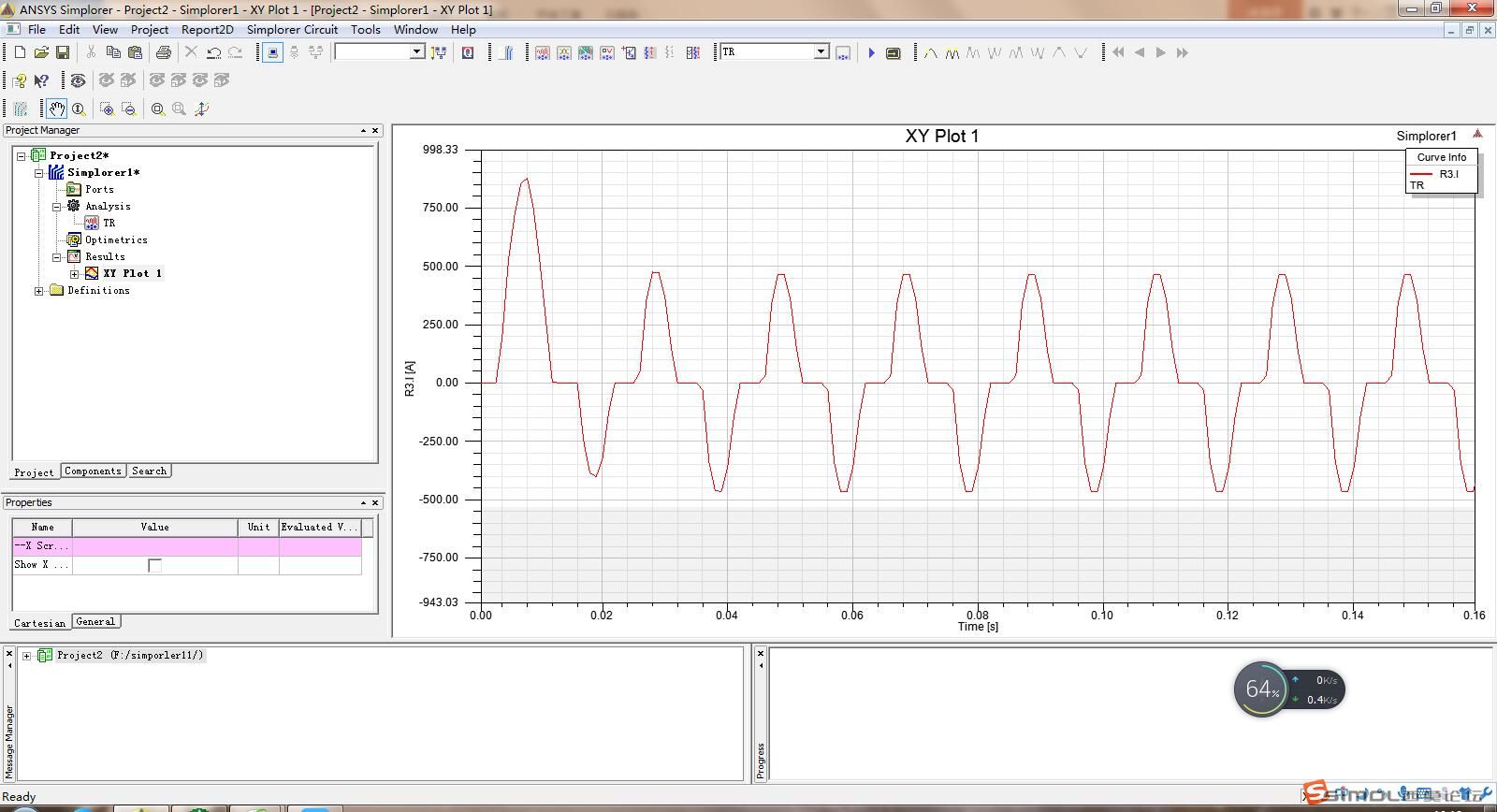Viewport: 1497px width, 812px height.
Task: Switch to the Search tab
Action: click(x=149, y=471)
